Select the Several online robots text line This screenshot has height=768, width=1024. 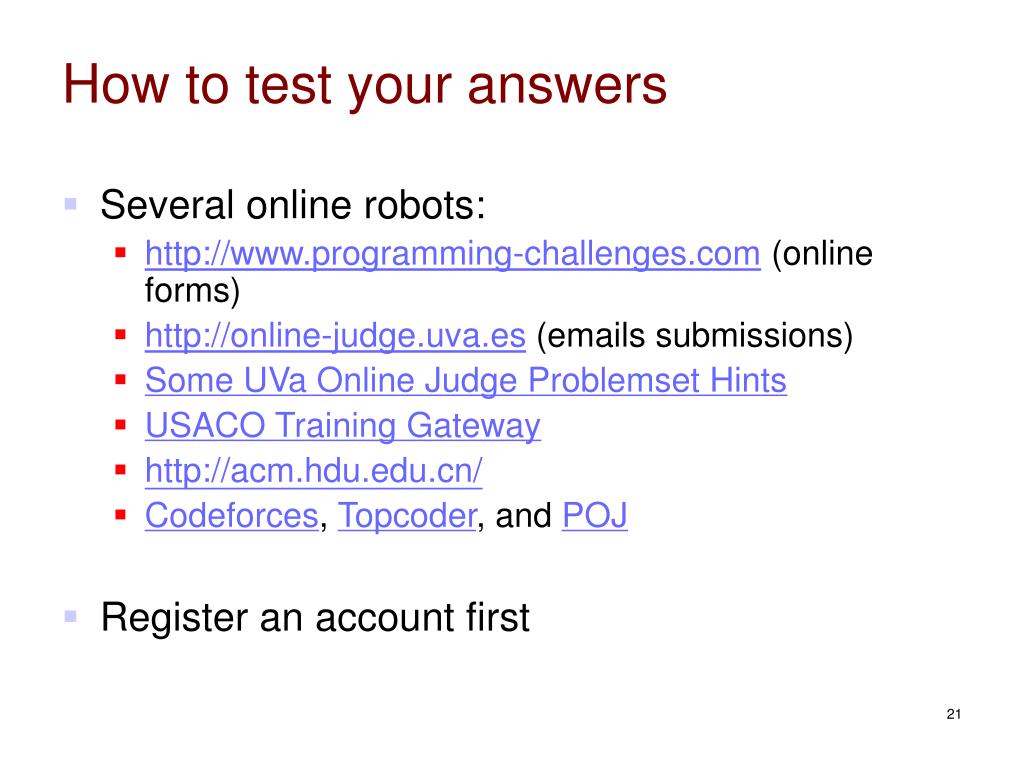click(x=293, y=205)
